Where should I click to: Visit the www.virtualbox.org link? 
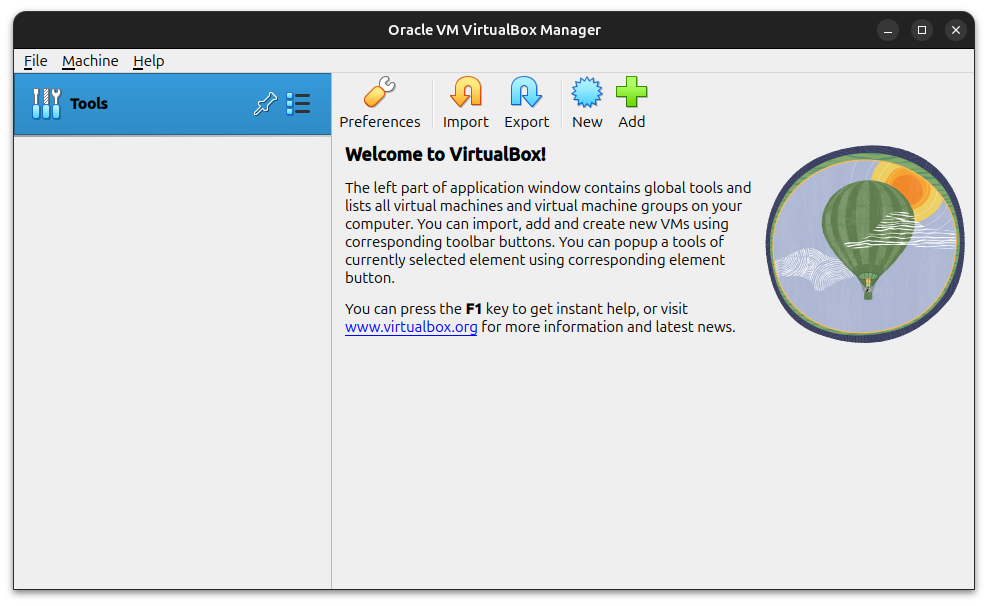point(411,327)
